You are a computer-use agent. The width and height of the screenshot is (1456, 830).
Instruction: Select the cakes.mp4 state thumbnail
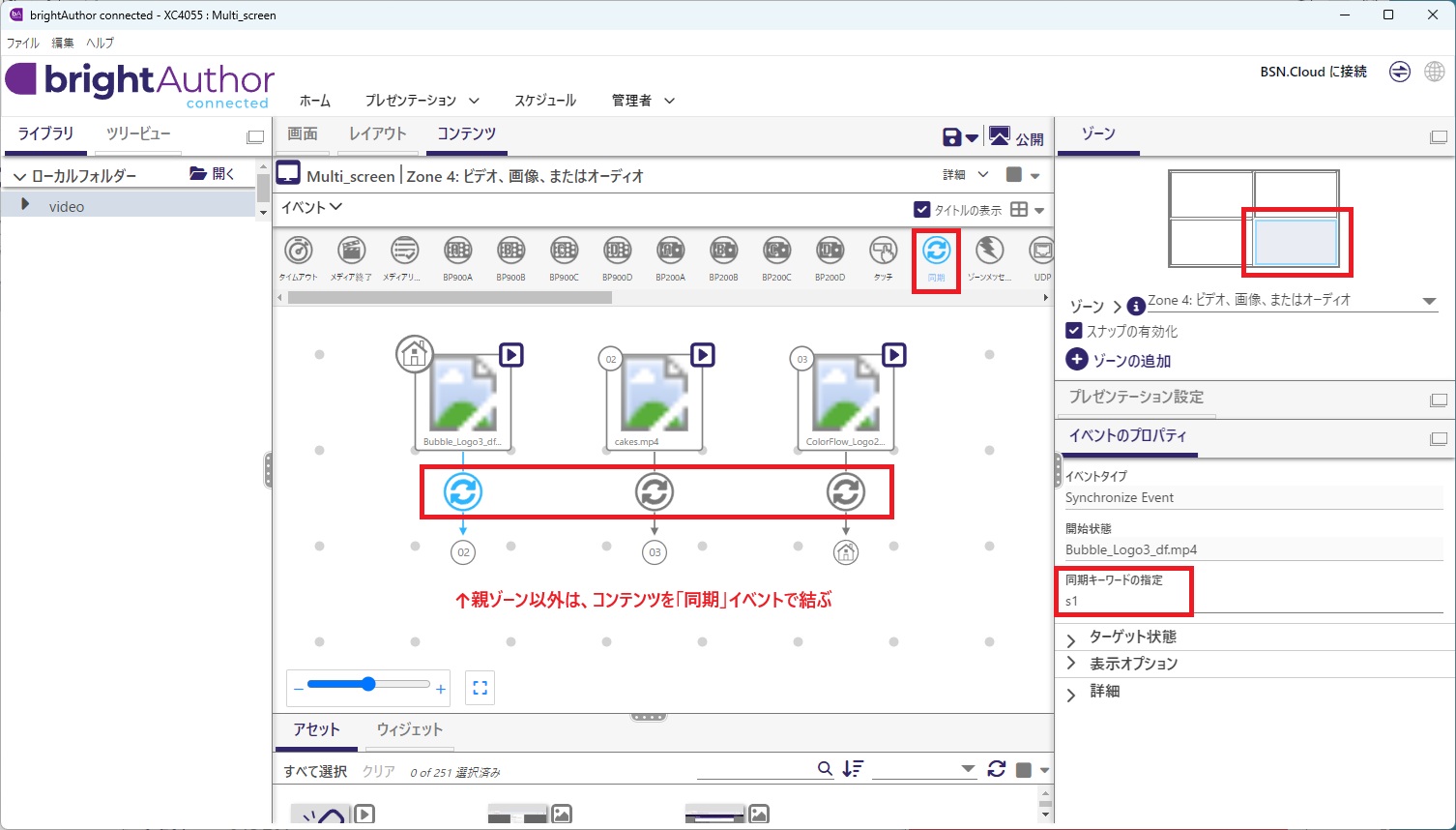click(655, 400)
